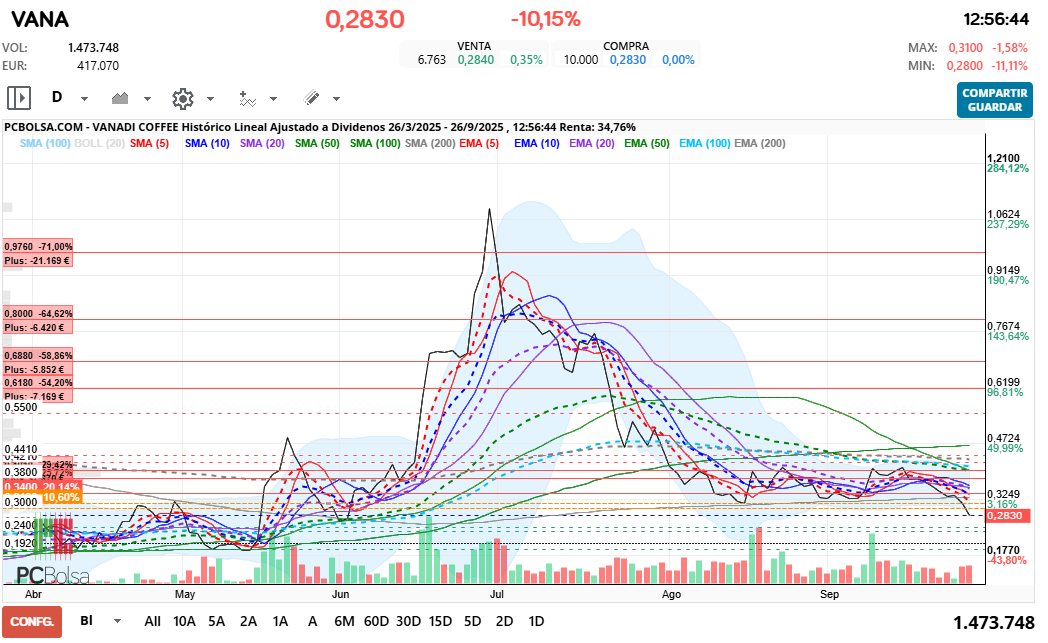Switch to the 10A time range
Viewport: 1048px width, 643px height.
point(185,621)
